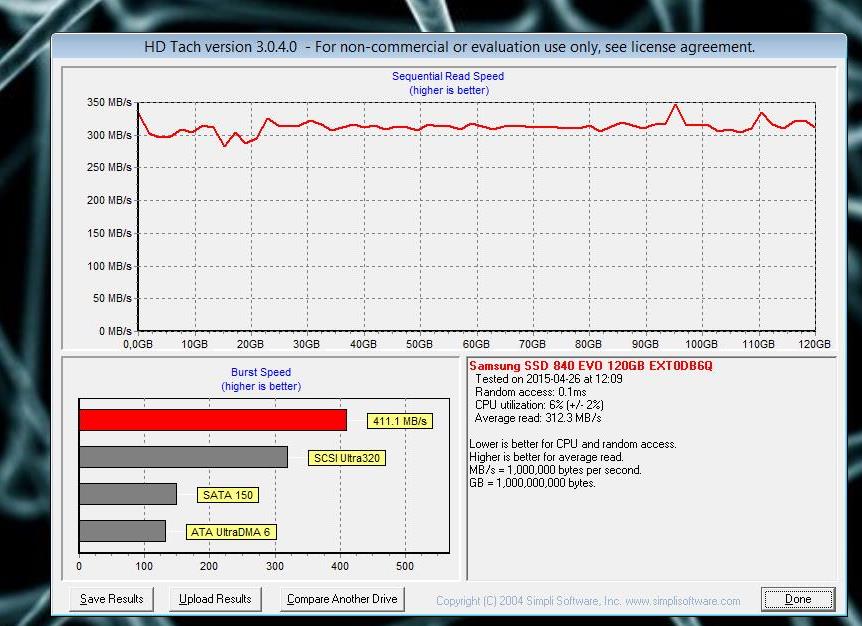Image resolution: width=862 pixels, height=626 pixels.
Task: Choose Compare Another Drive
Action: (x=342, y=599)
